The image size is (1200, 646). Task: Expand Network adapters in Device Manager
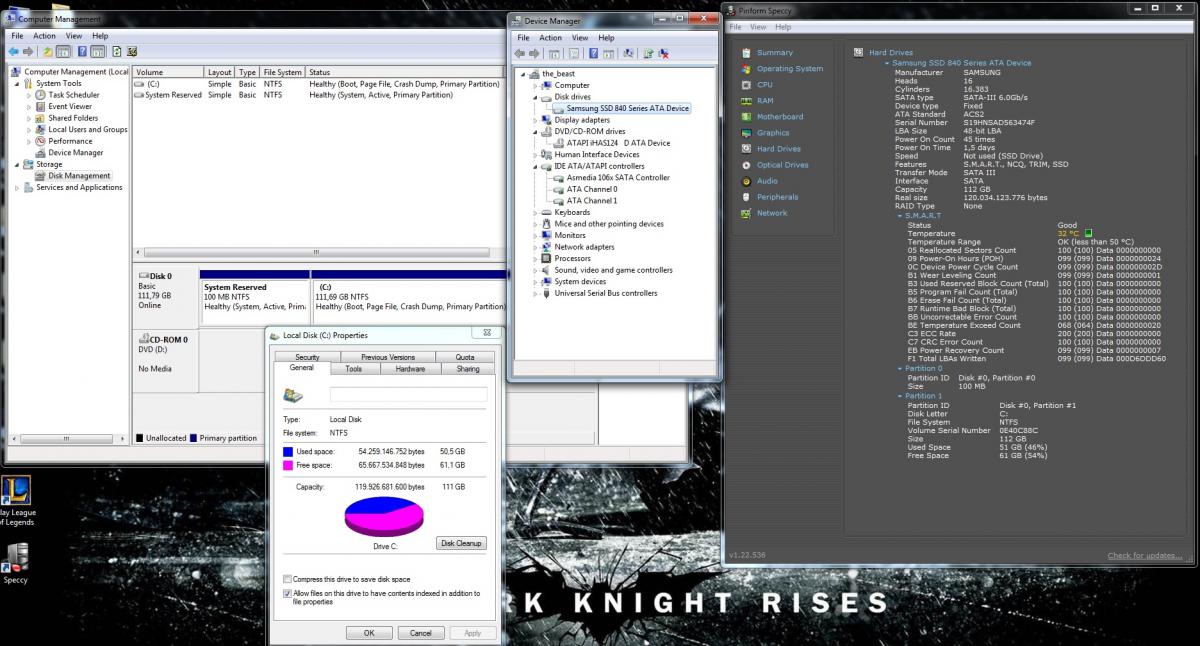pos(536,247)
